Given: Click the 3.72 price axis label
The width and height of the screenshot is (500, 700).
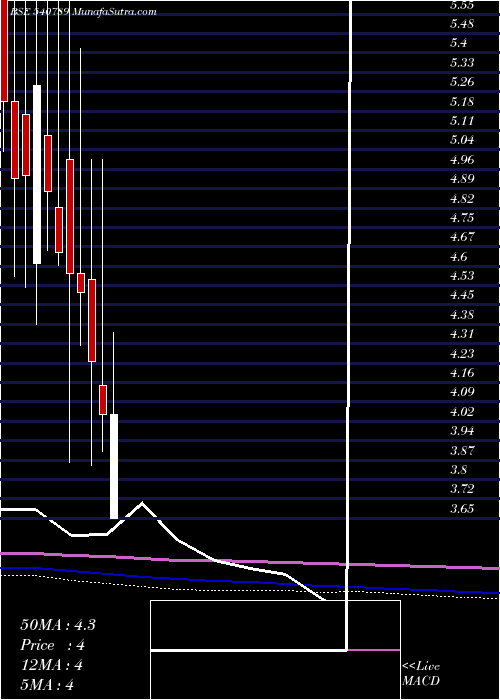Looking at the screenshot, I should (x=462, y=489).
